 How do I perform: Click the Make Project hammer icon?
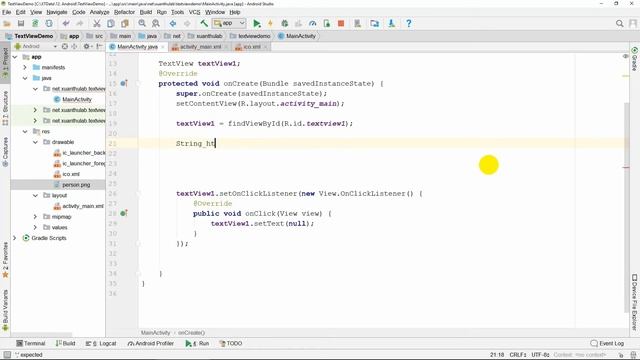(x=204, y=23)
